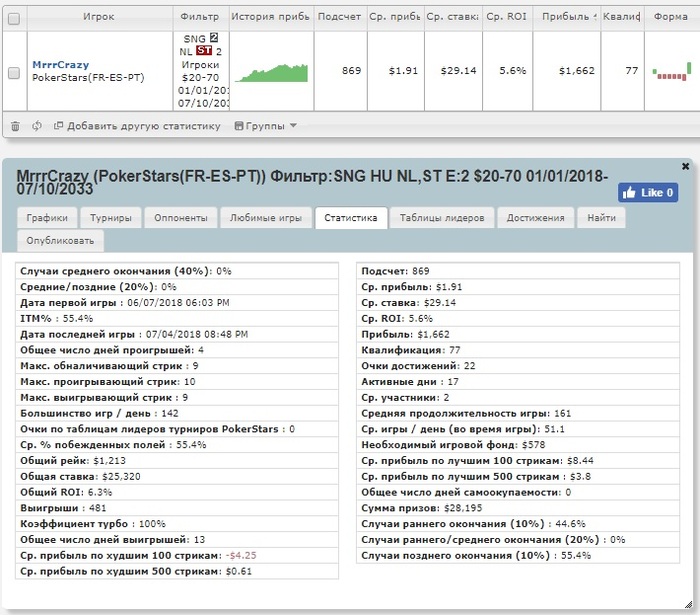Click the 5.6% ROI table cell

coord(508,71)
